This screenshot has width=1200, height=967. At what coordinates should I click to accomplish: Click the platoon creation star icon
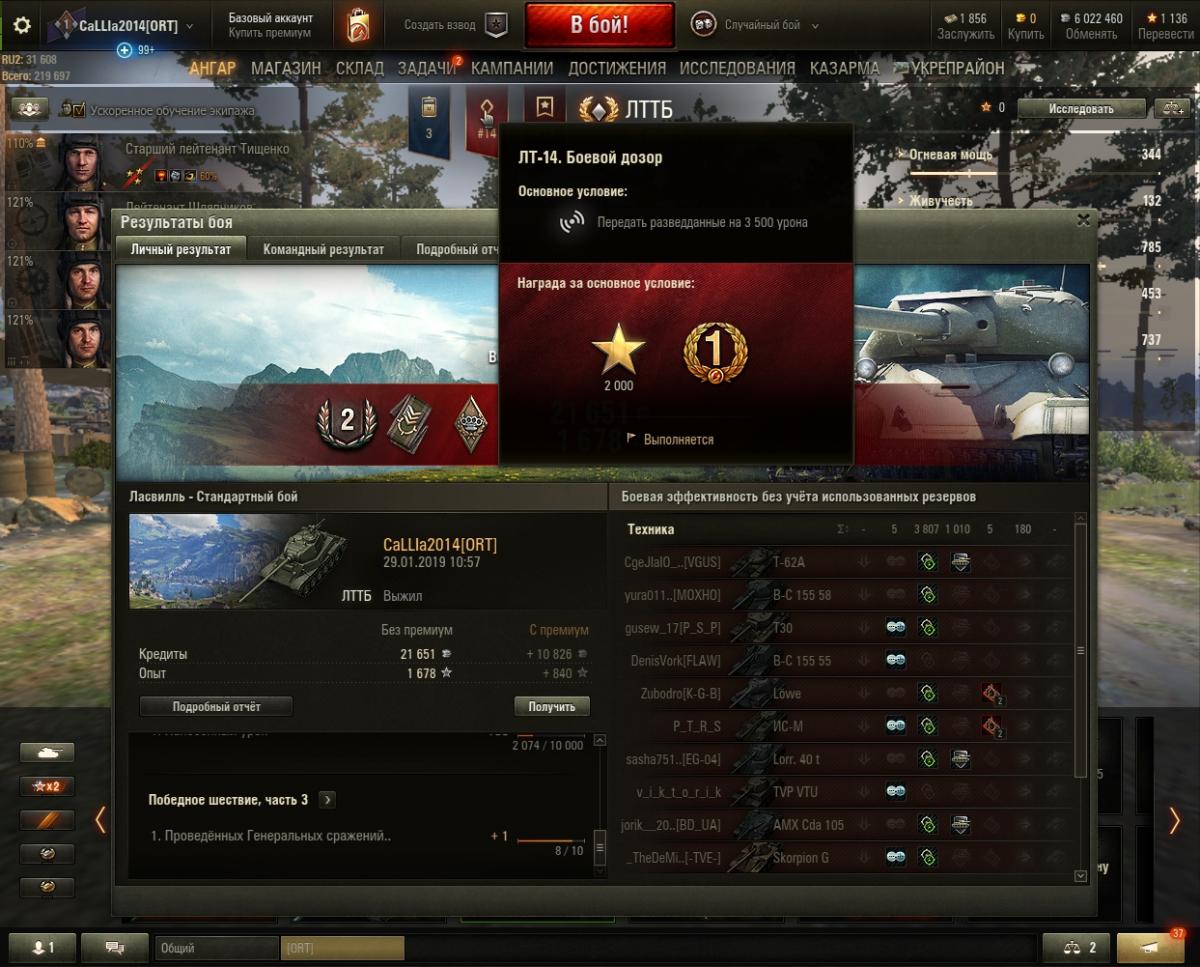pos(496,25)
